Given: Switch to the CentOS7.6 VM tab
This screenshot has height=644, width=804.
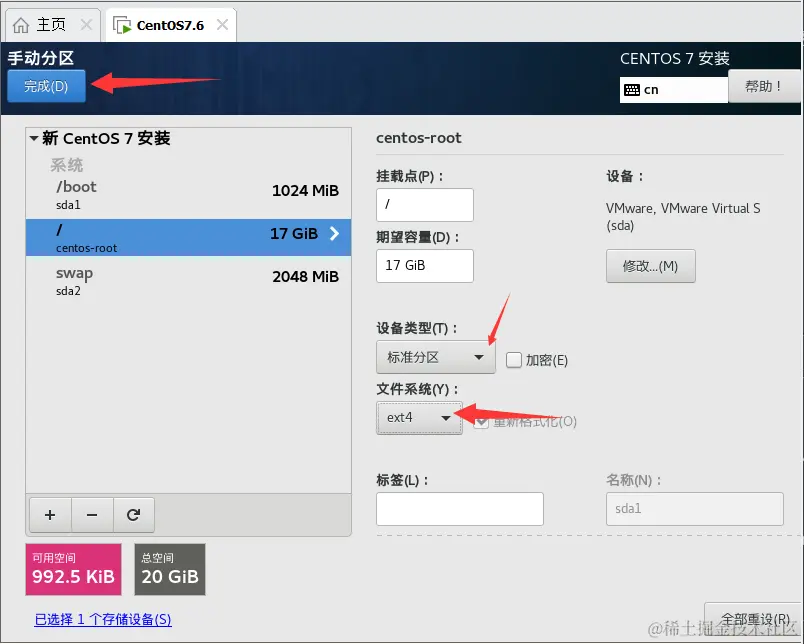Looking at the screenshot, I should pyautogui.click(x=170, y=25).
